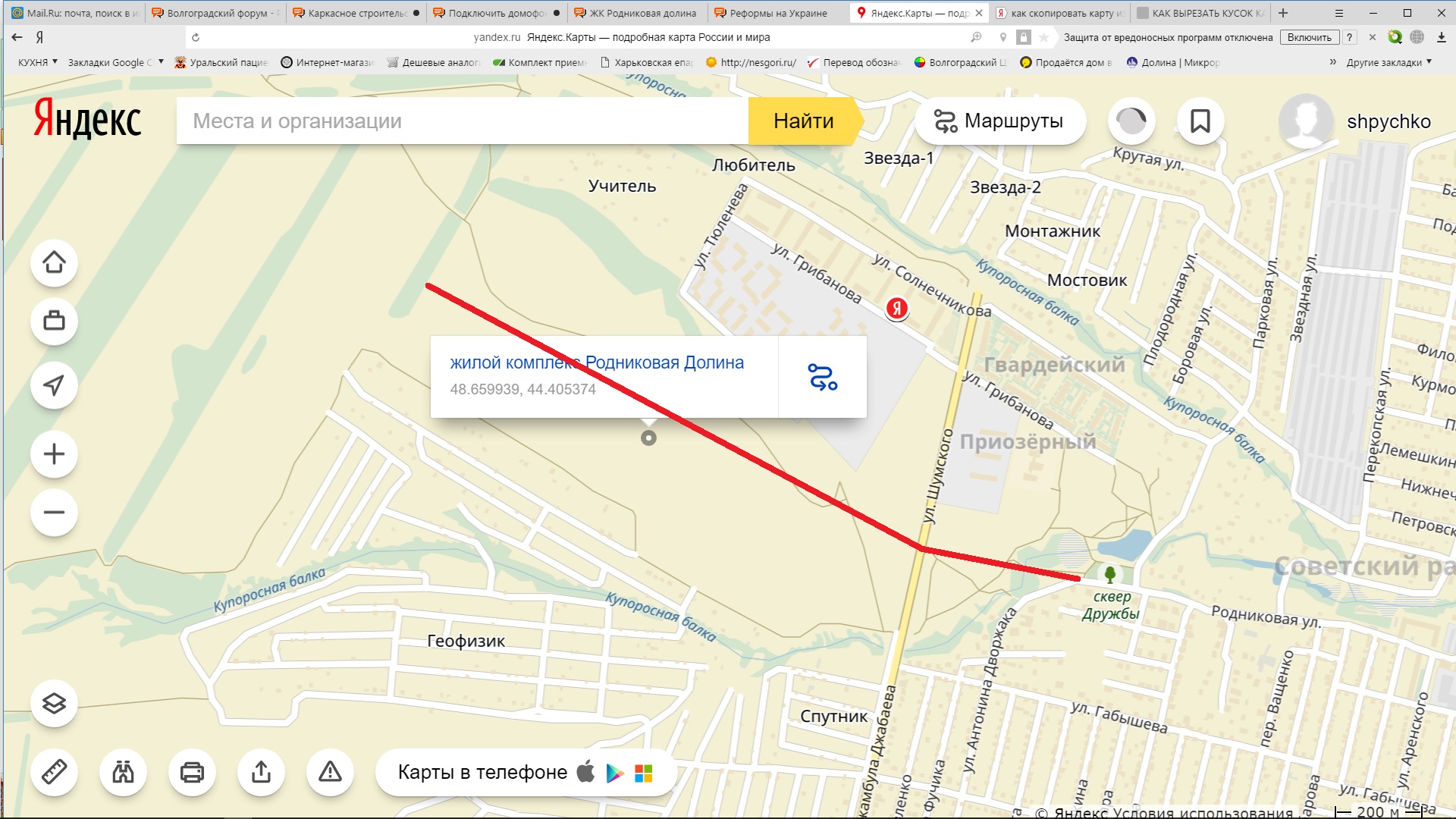Switch to Волгоградский форум tab
This screenshot has height=819, width=1456.
pos(216,13)
